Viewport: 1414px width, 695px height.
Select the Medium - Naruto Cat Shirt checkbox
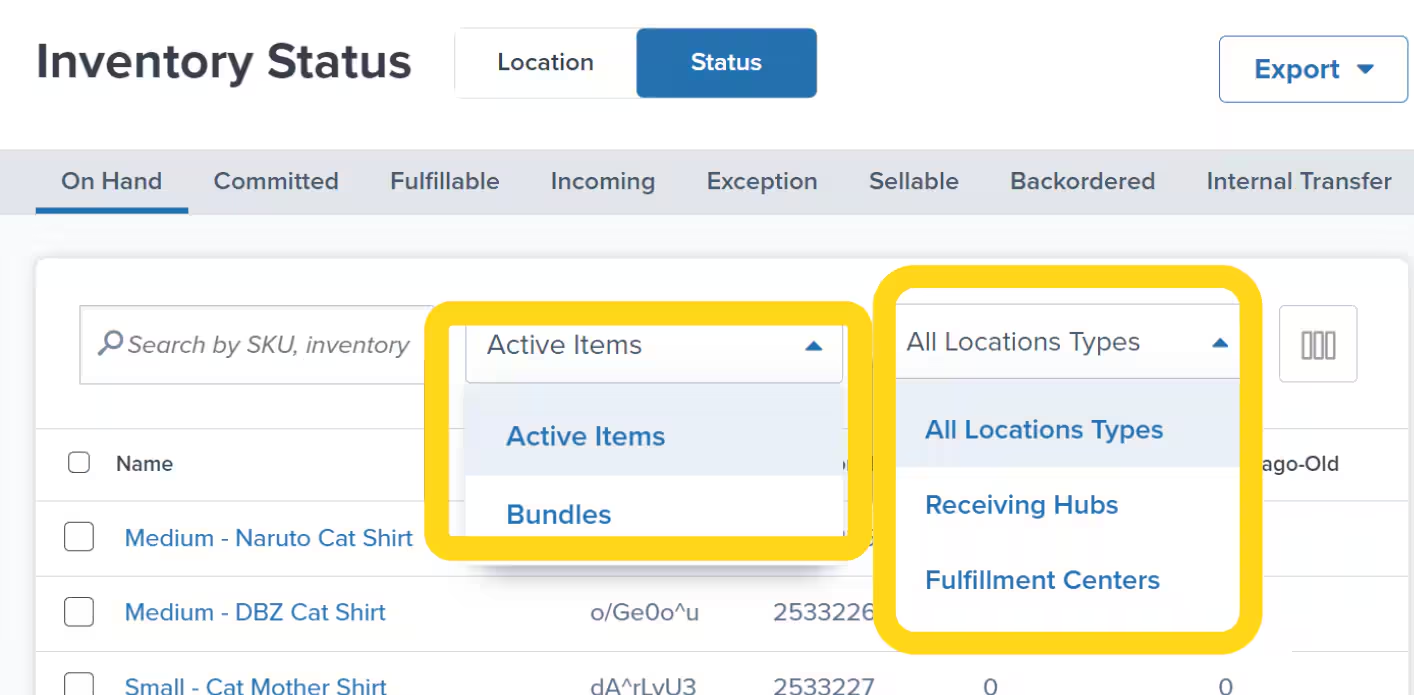click(x=79, y=537)
